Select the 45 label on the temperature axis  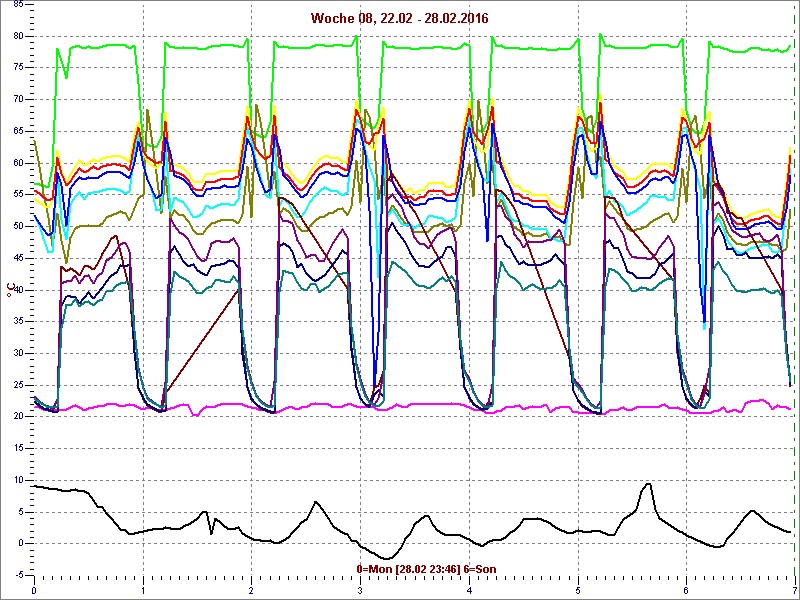click(x=18, y=258)
